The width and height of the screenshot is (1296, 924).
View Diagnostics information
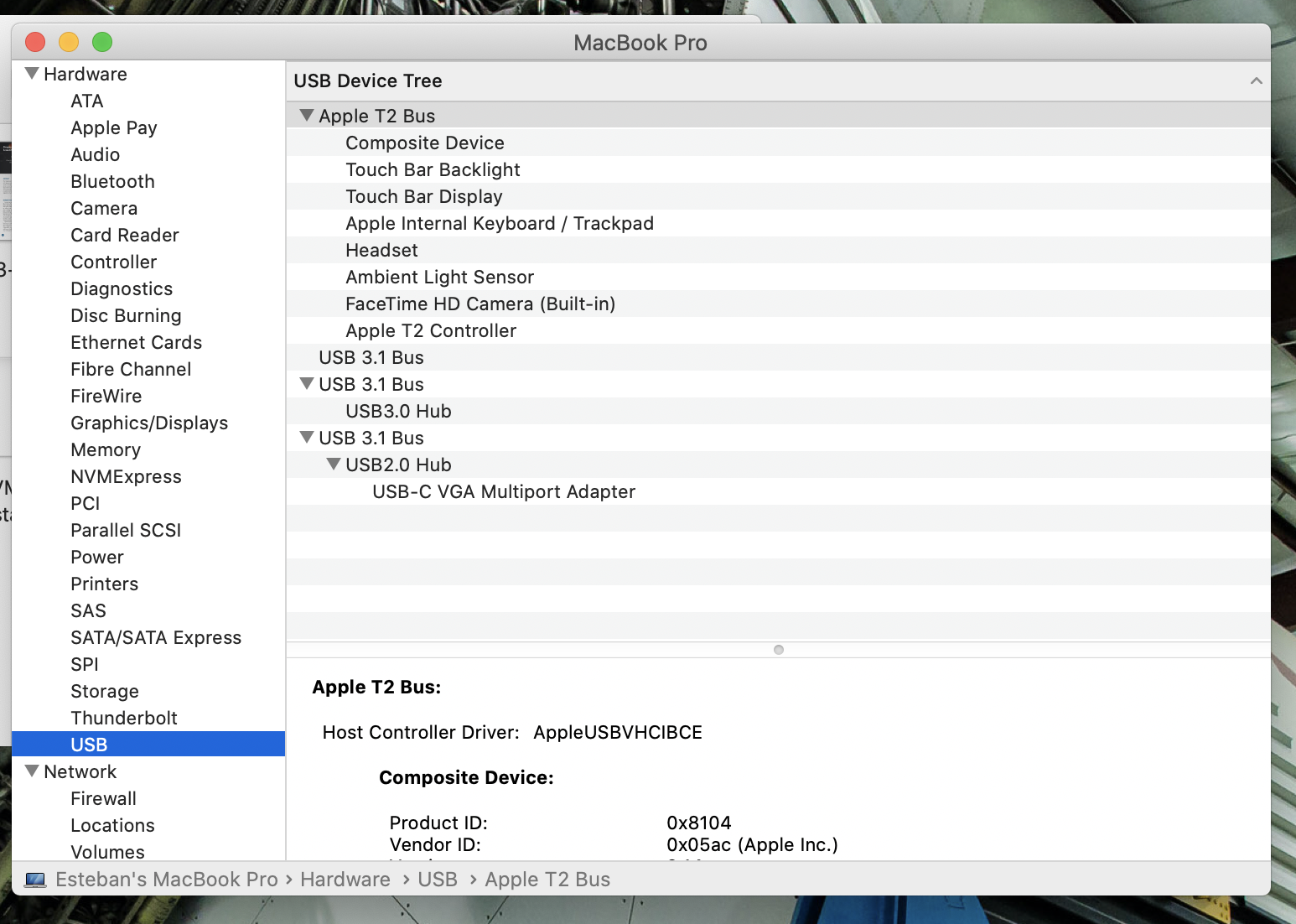(x=122, y=288)
